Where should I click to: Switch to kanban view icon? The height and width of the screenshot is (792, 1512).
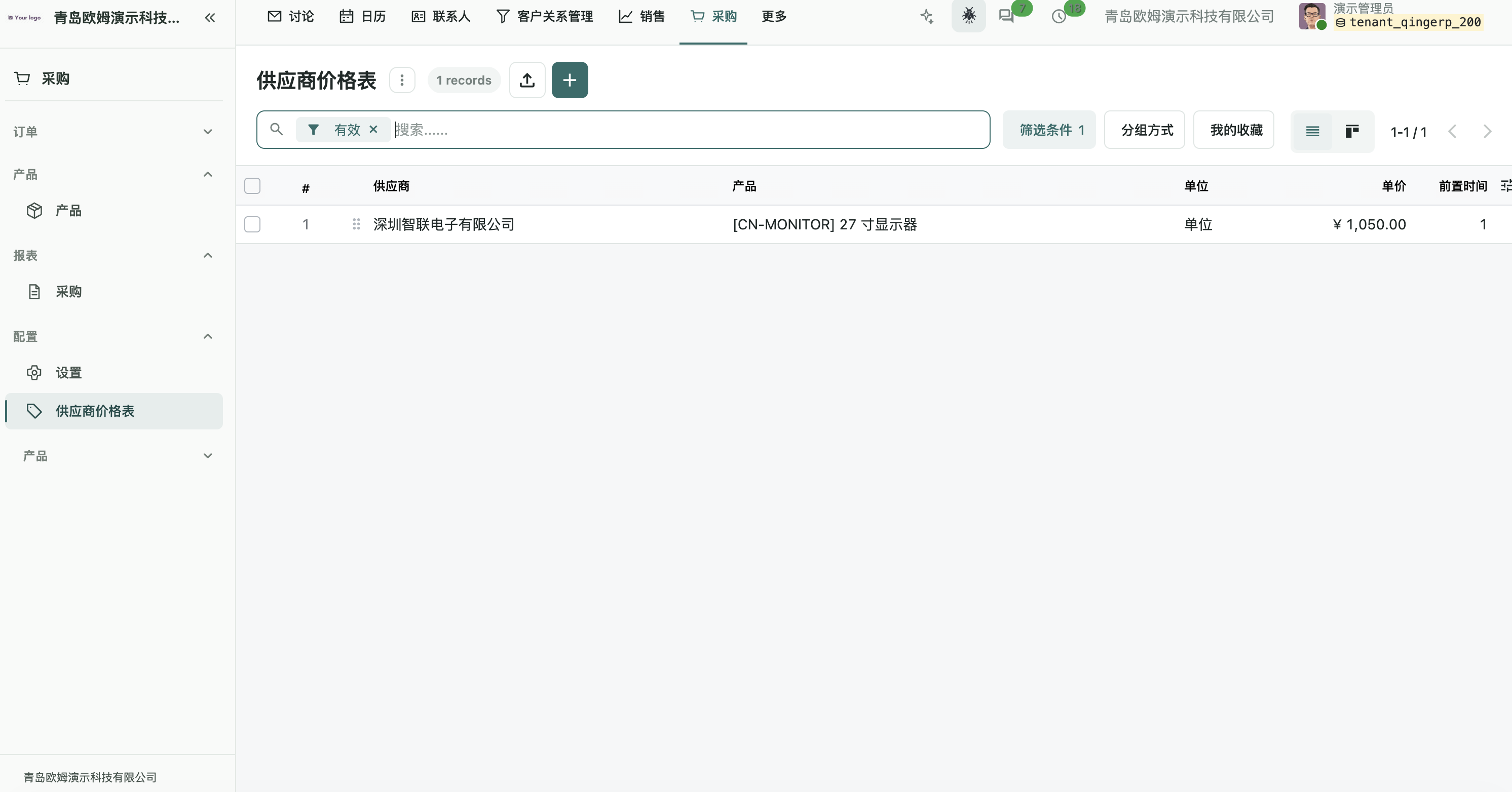[x=1352, y=132]
